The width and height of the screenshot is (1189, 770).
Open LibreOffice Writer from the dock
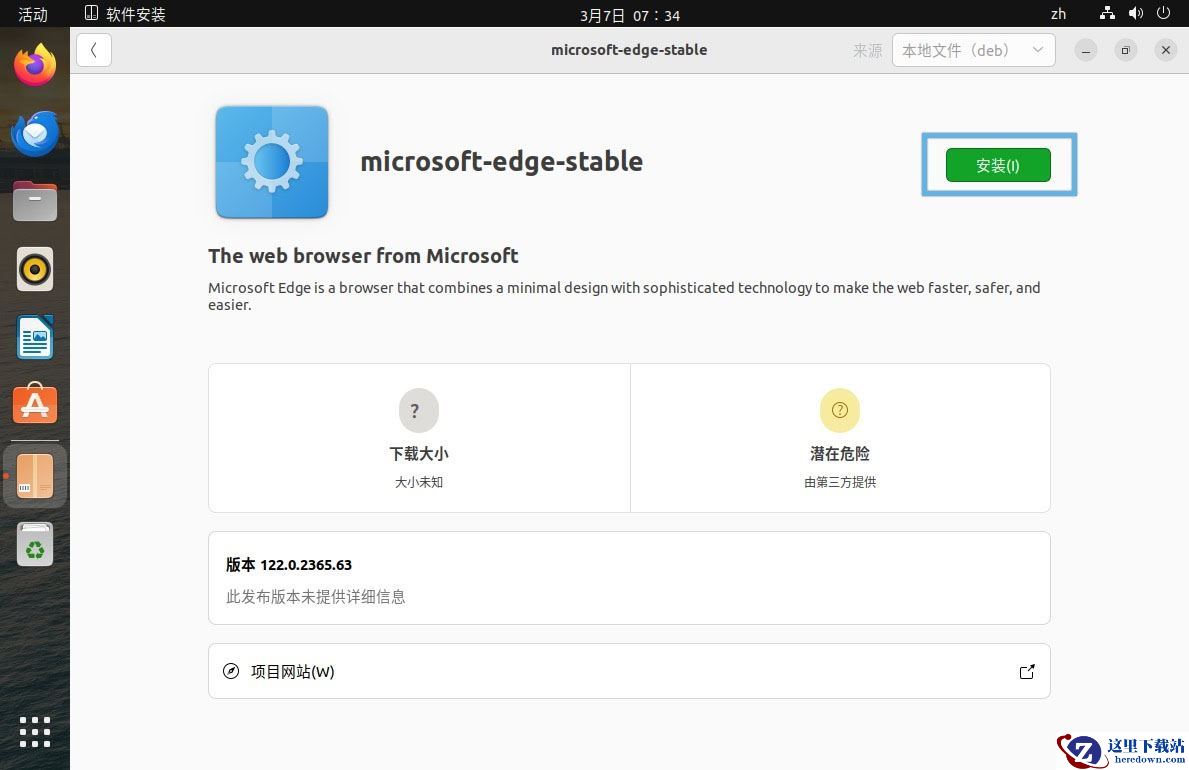(x=35, y=337)
